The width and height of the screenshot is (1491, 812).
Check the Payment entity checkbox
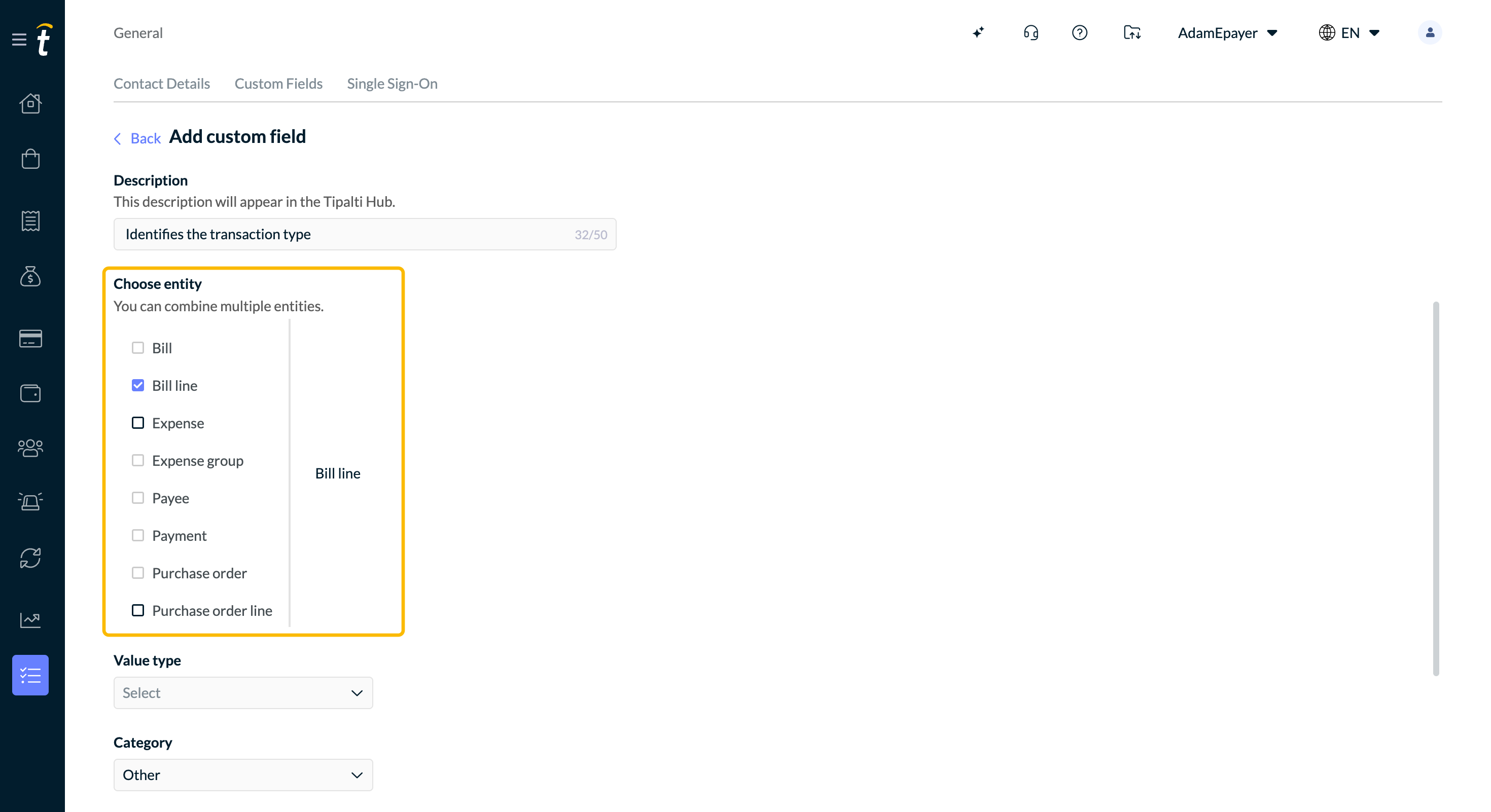pyautogui.click(x=138, y=536)
